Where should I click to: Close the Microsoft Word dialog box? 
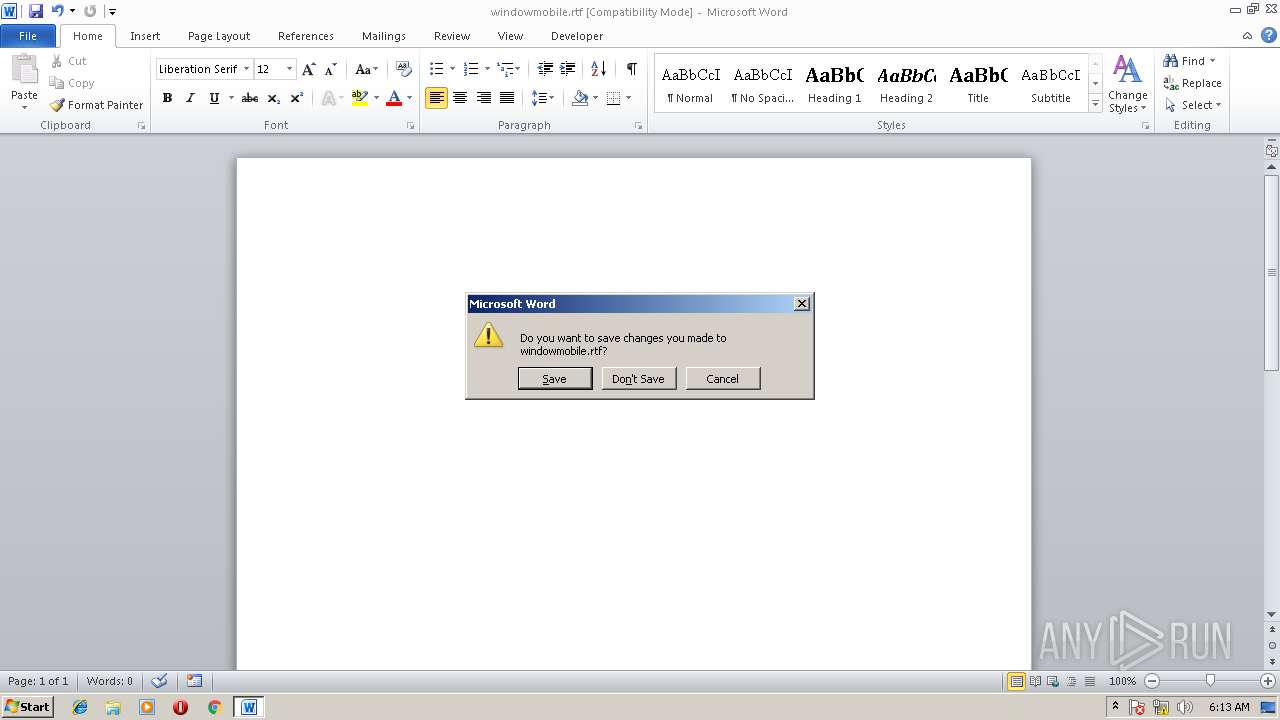(x=801, y=304)
